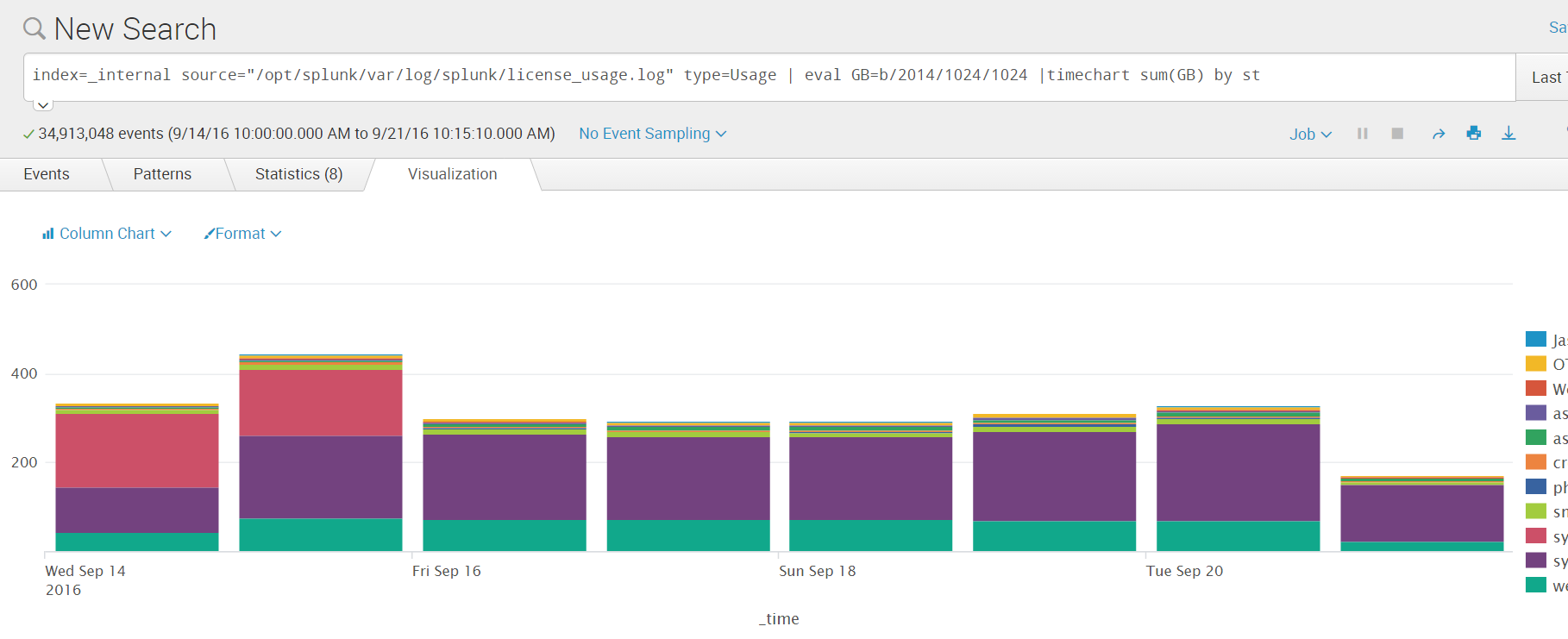The image size is (1568, 639).
Task: Print the search results
Action: (x=1473, y=133)
